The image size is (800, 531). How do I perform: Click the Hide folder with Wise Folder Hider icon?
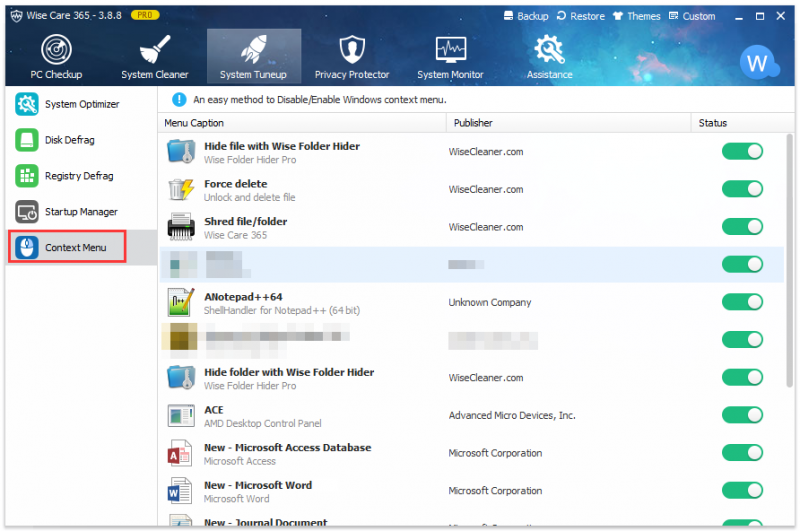click(x=181, y=377)
